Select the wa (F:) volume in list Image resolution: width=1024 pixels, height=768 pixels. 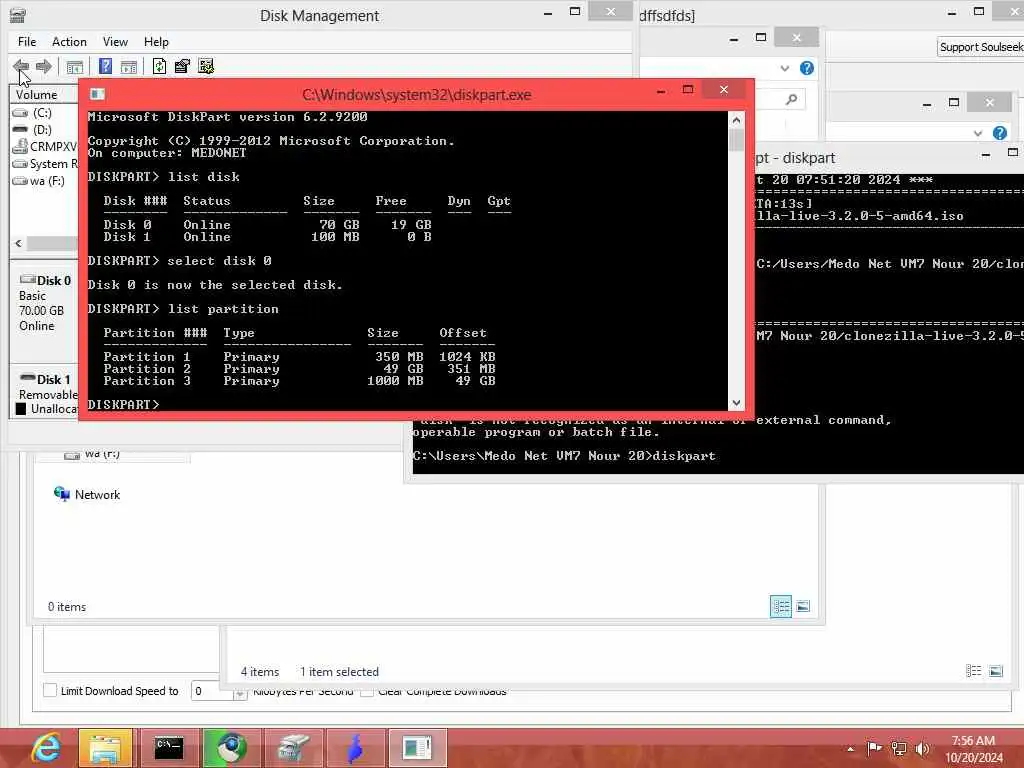(x=39, y=181)
